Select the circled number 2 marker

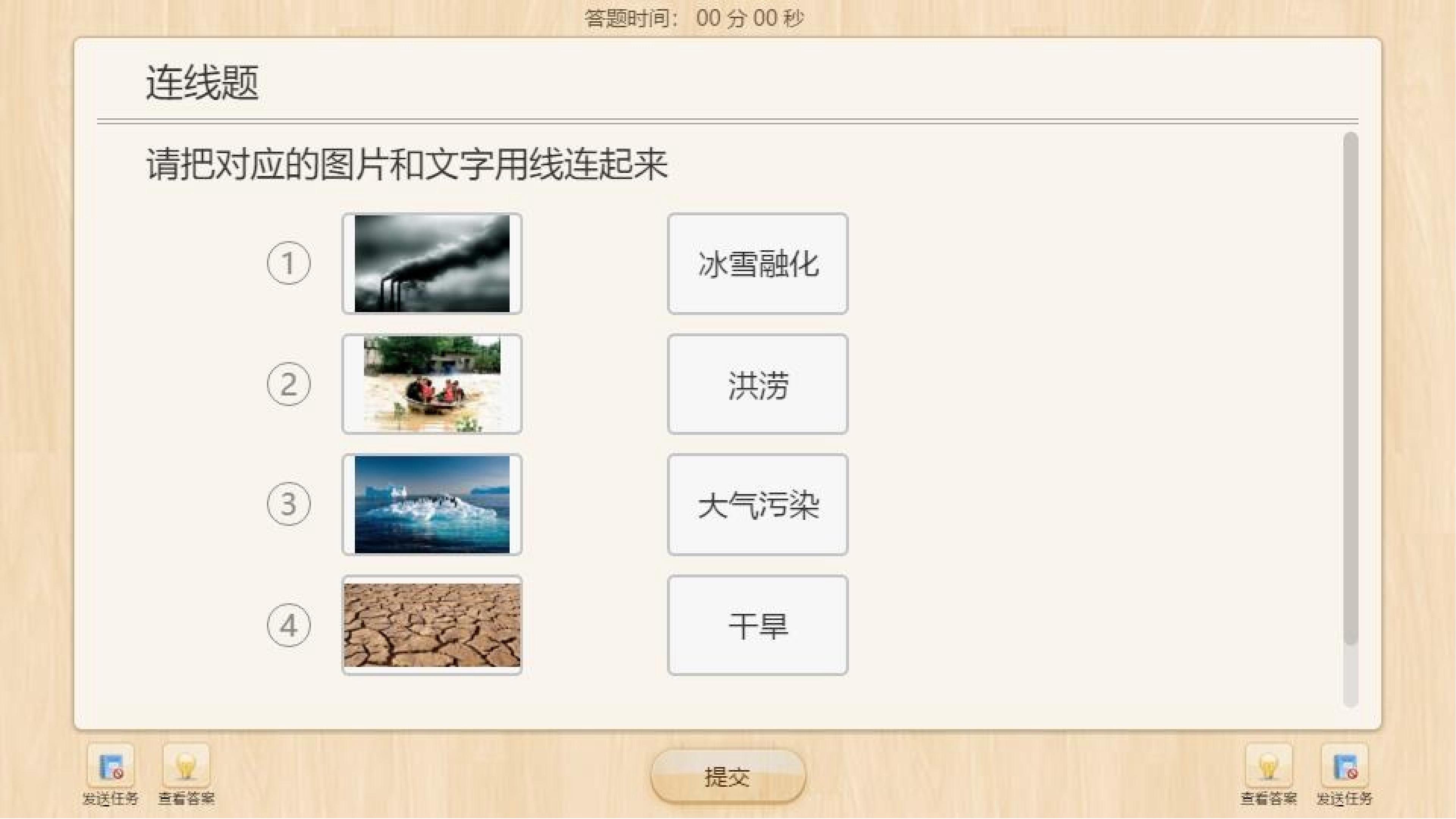(x=289, y=384)
